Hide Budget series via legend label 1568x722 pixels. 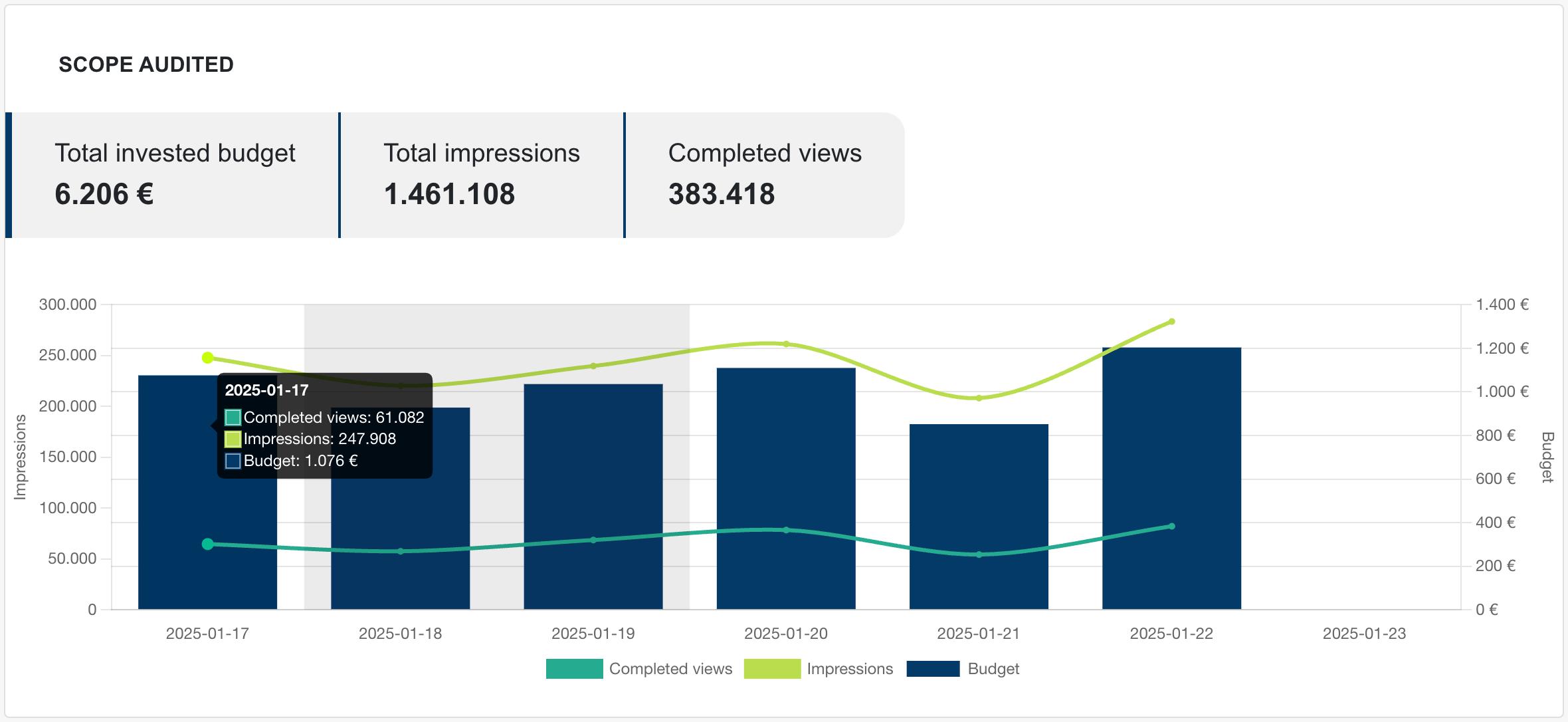click(x=993, y=669)
